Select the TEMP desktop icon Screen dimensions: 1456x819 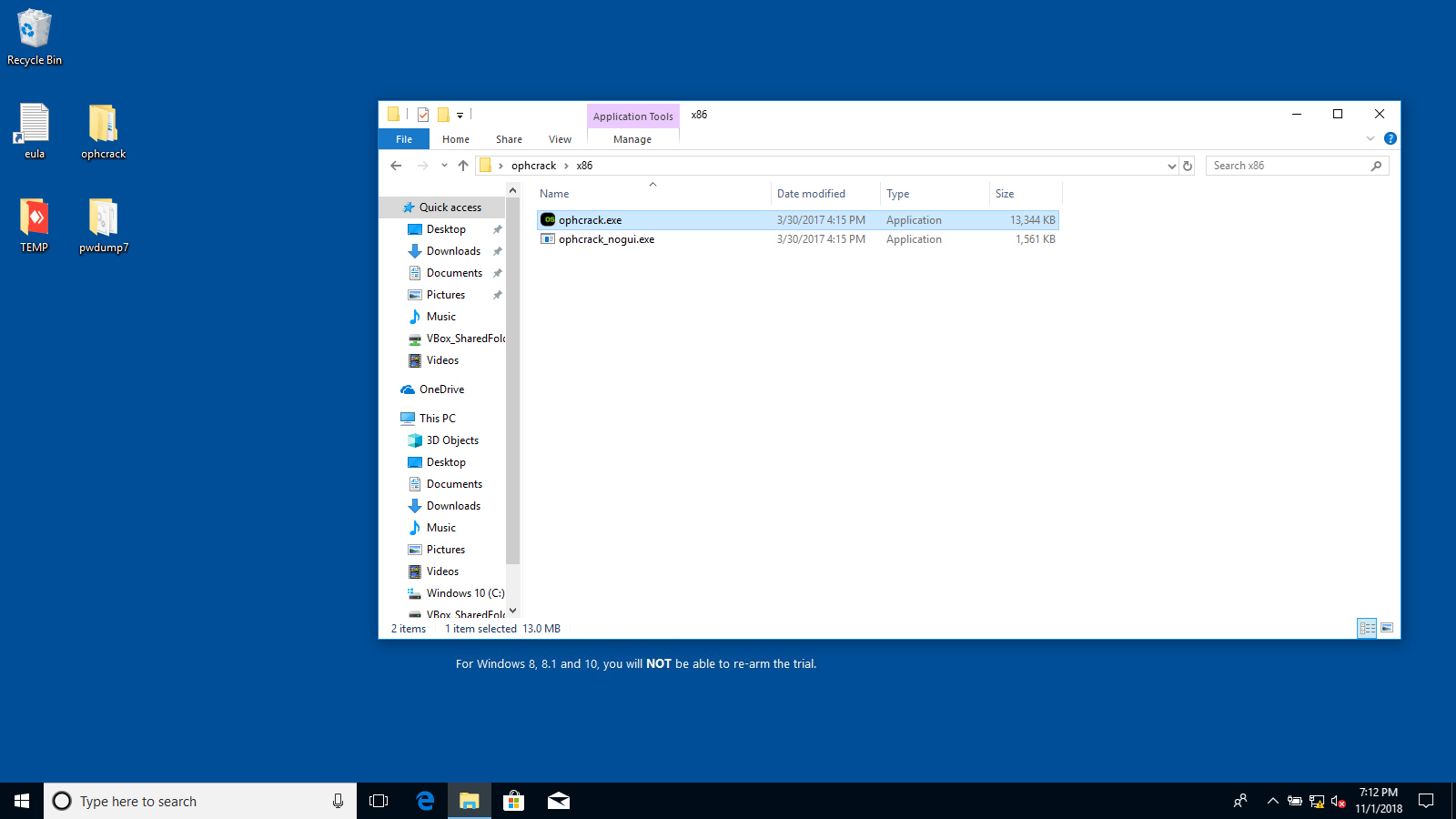pyautogui.click(x=35, y=225)
